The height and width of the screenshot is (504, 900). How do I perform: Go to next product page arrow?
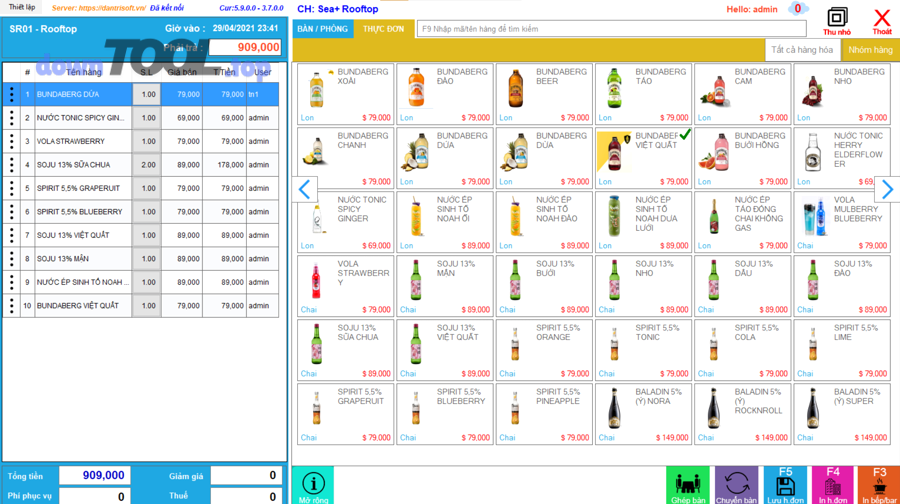pos(887,189)
